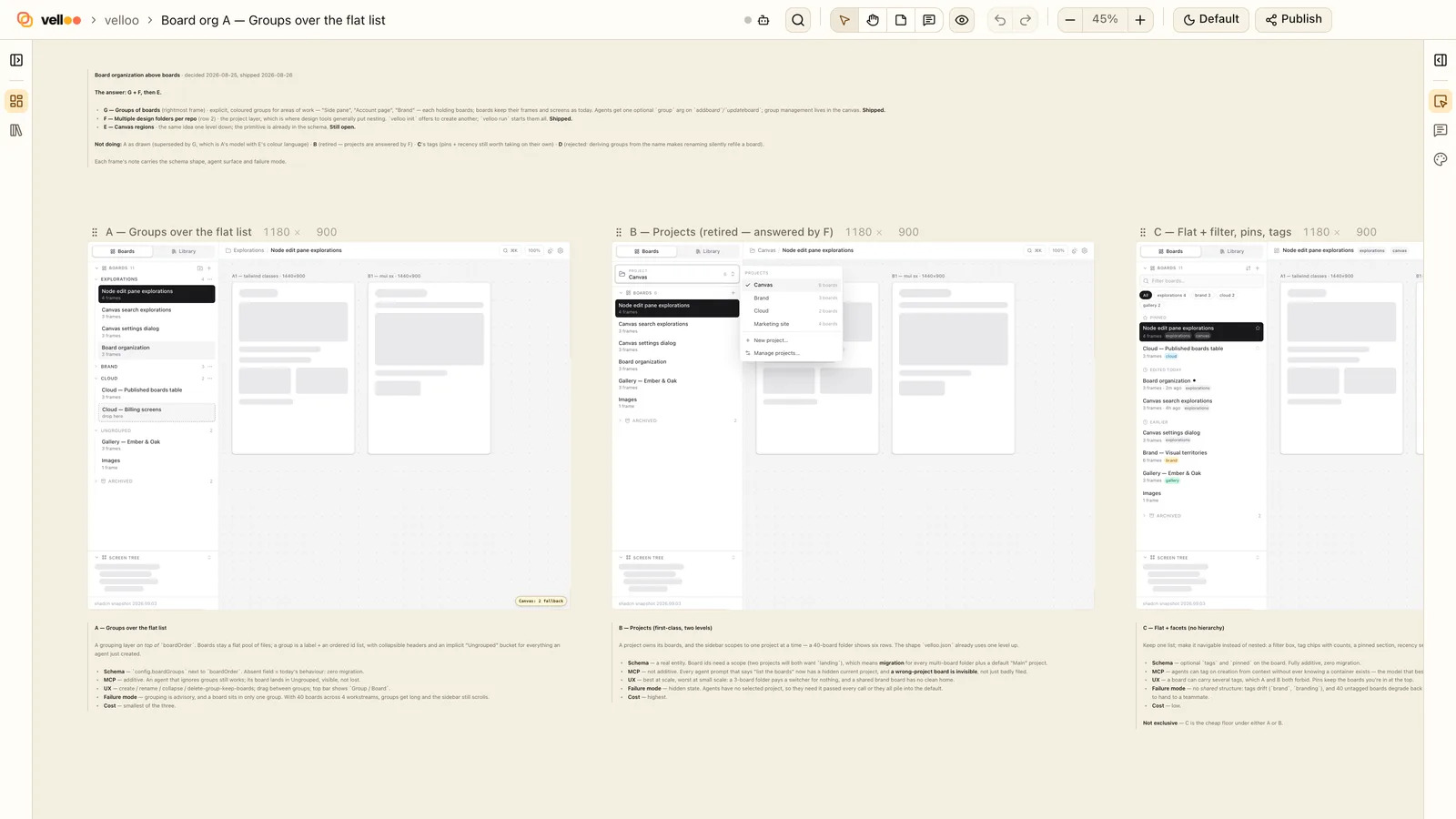Open the boards grid icon in left rail
Image resolution: width=1456 pixels, height=819 pixels.
(16, 101)
